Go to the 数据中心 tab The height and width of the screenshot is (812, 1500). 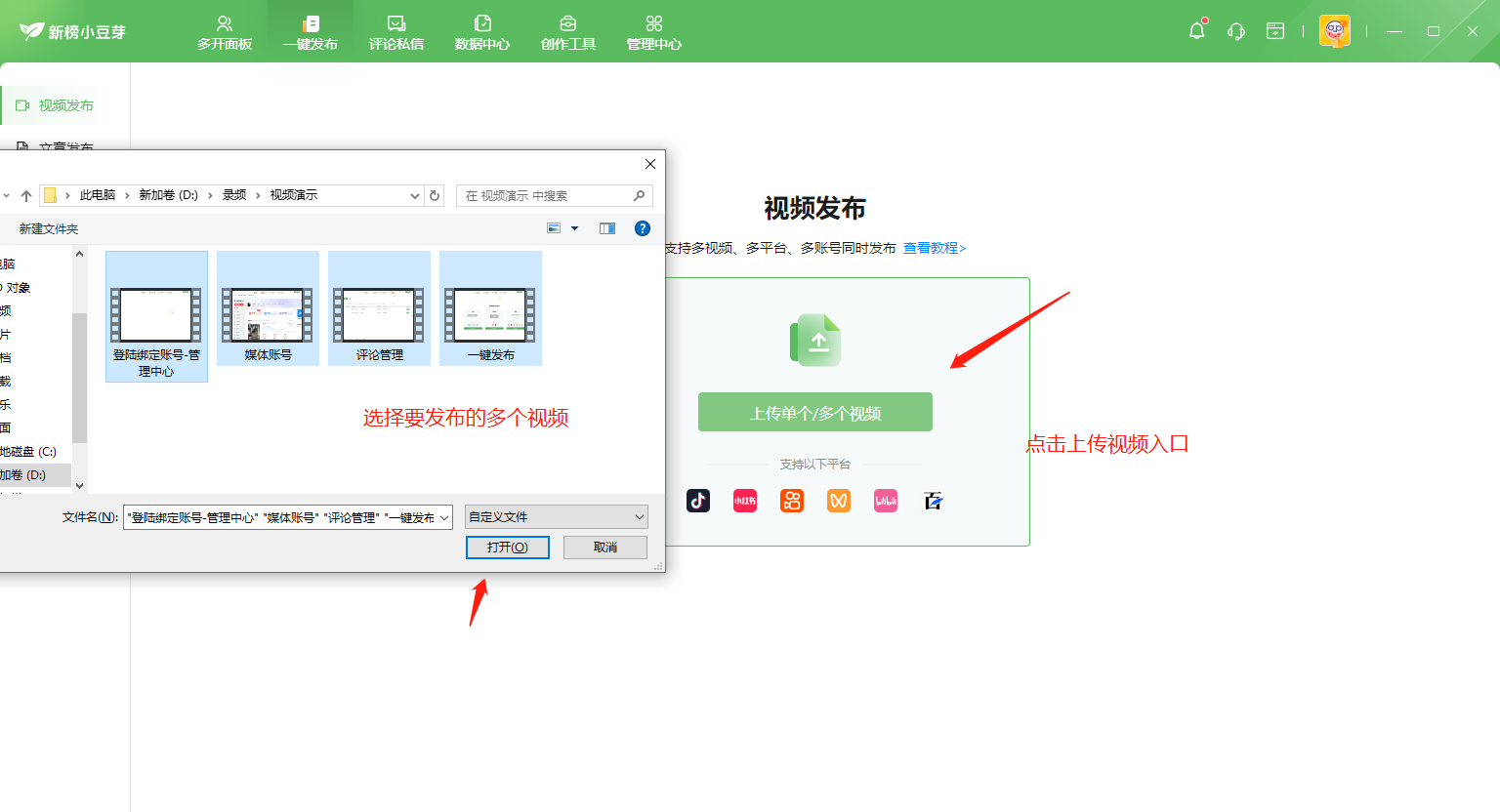click(482, 32)
